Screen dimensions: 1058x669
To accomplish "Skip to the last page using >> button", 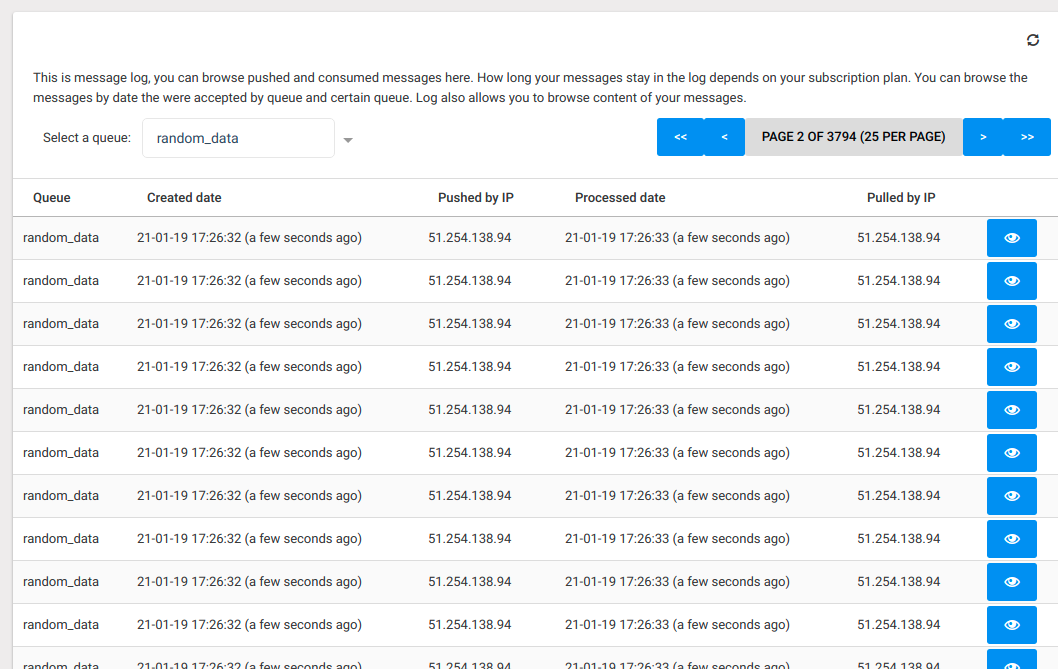I will 1027,137.
